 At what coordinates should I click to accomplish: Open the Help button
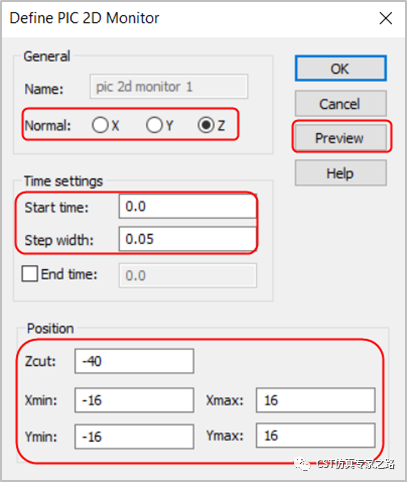341,173
